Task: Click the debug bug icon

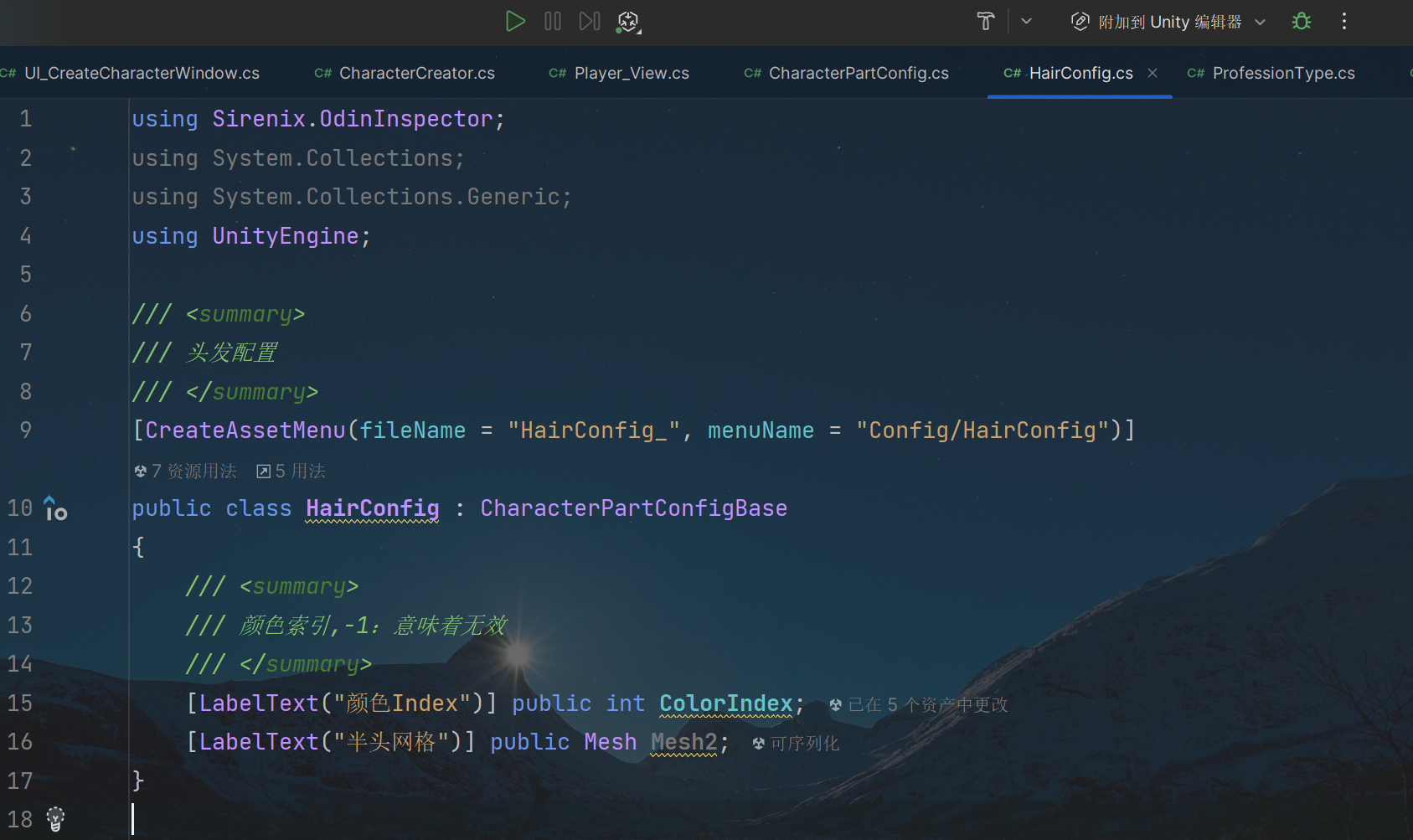Action: tap(1301, 22)
